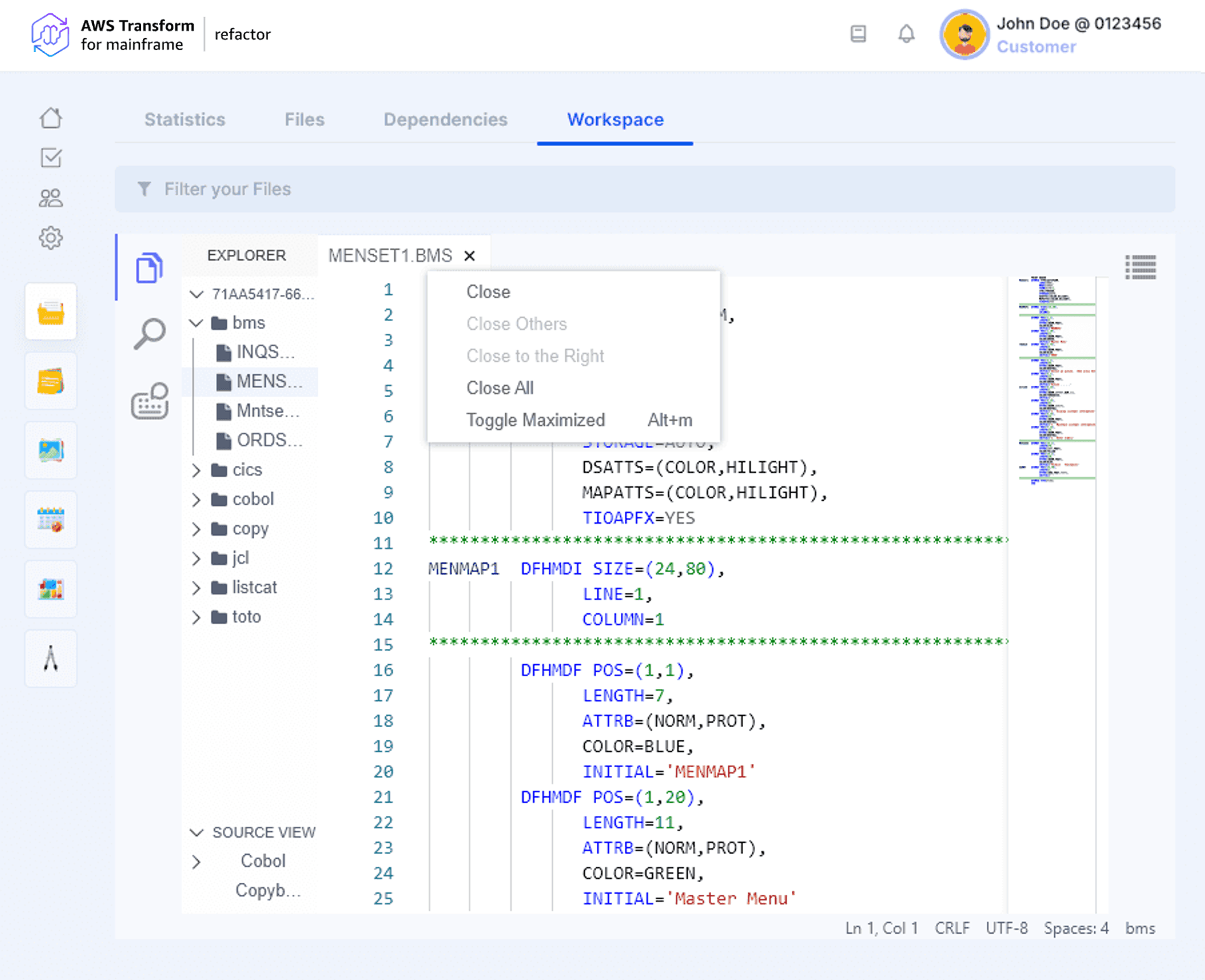This screenshot has height=980, width=1205.
Task: Open the settings gear icon in sidebar
Action: pos(51,238)
